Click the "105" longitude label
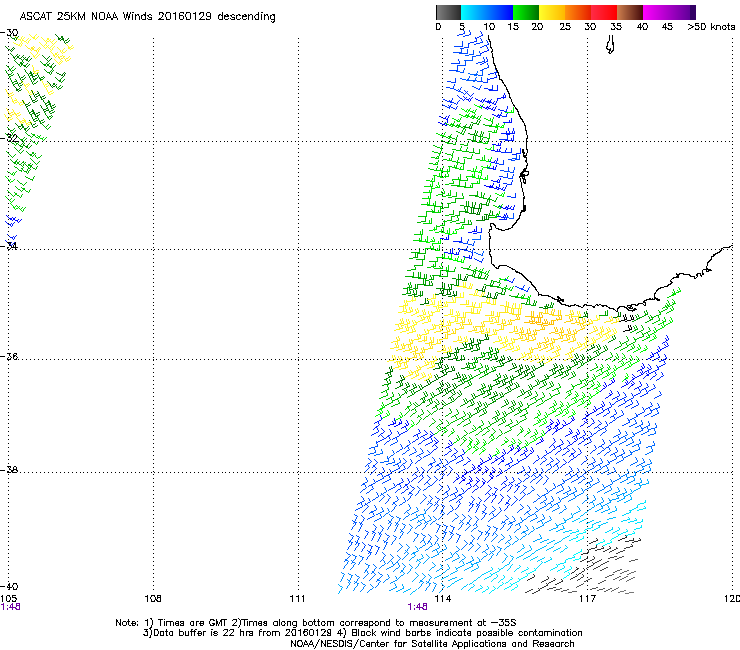 coord(9,599)
